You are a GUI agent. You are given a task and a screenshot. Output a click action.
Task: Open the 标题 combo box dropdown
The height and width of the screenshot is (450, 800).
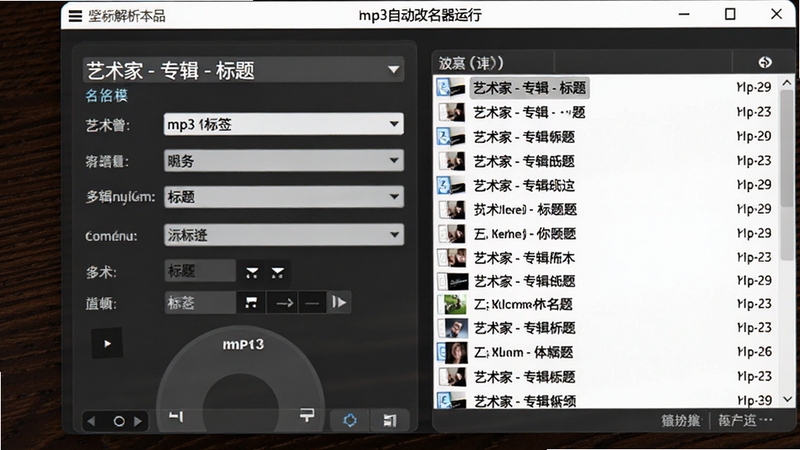click(x=284, y=196)
